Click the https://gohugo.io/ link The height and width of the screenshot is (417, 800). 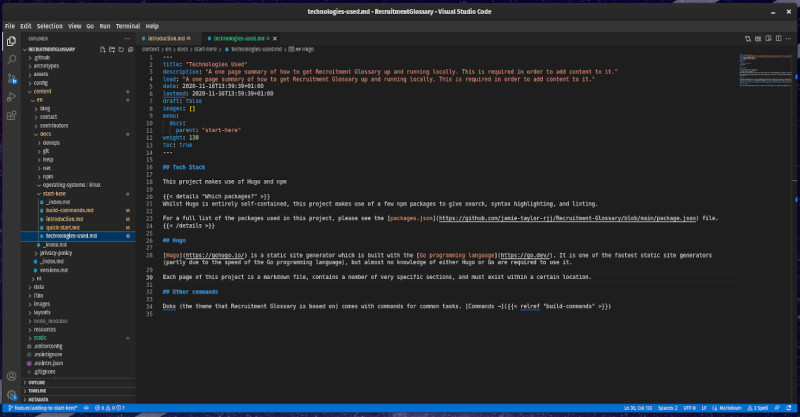pos(215,255)
